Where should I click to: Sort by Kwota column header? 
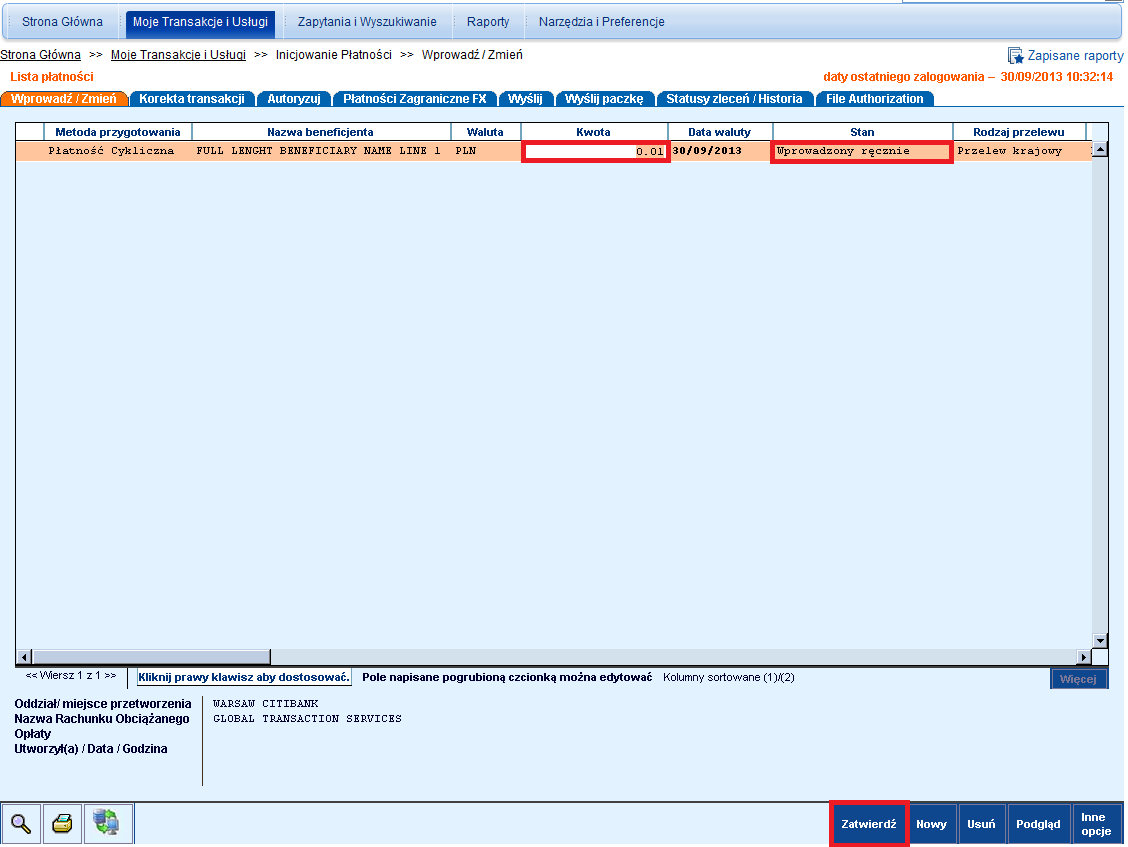point(593,132)
